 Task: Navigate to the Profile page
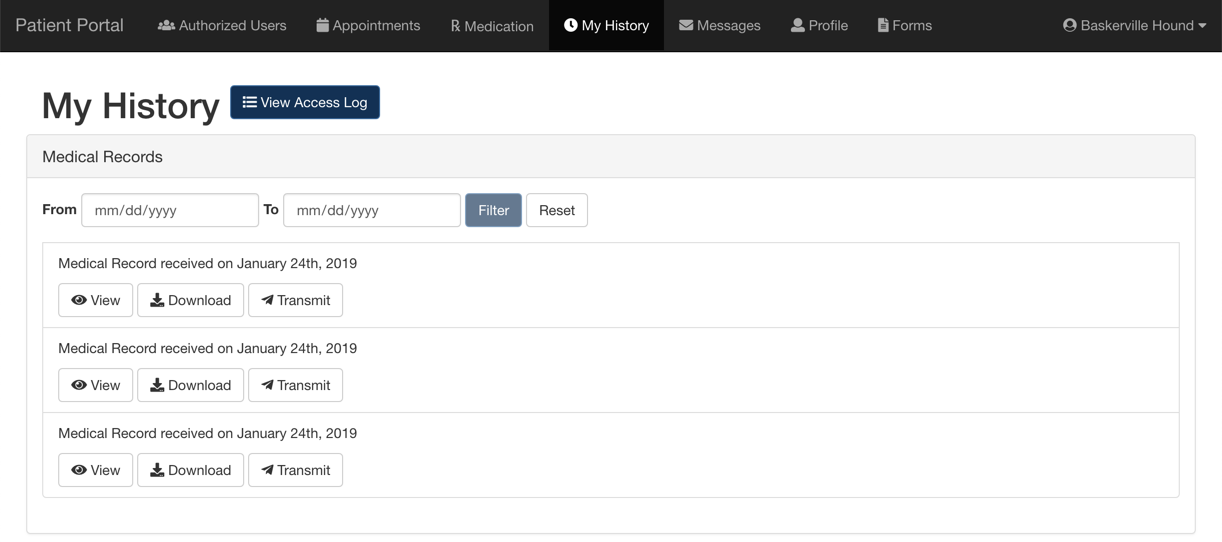[819, 25]
